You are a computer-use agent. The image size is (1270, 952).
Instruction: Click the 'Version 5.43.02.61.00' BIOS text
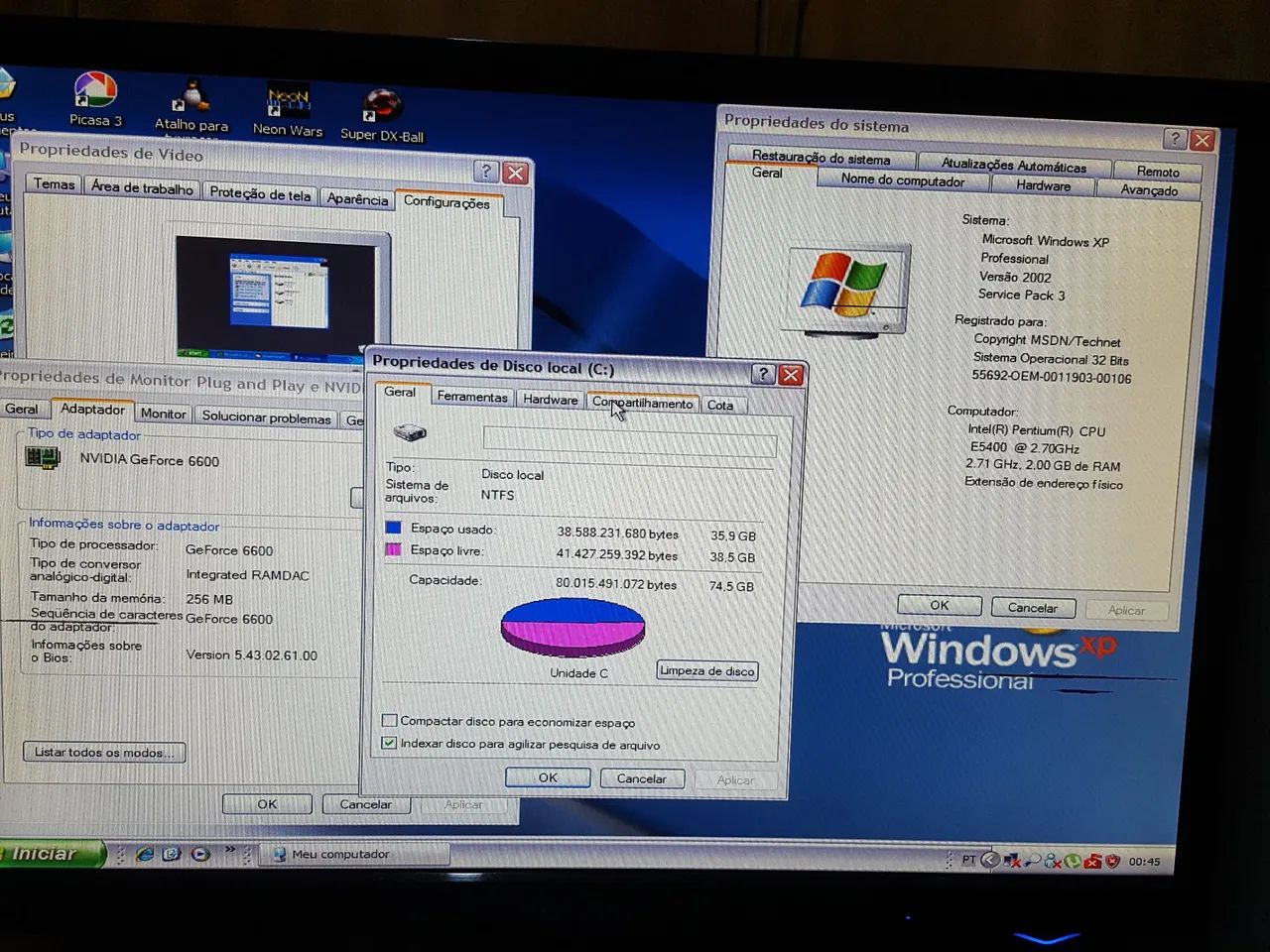pos(252,655)
